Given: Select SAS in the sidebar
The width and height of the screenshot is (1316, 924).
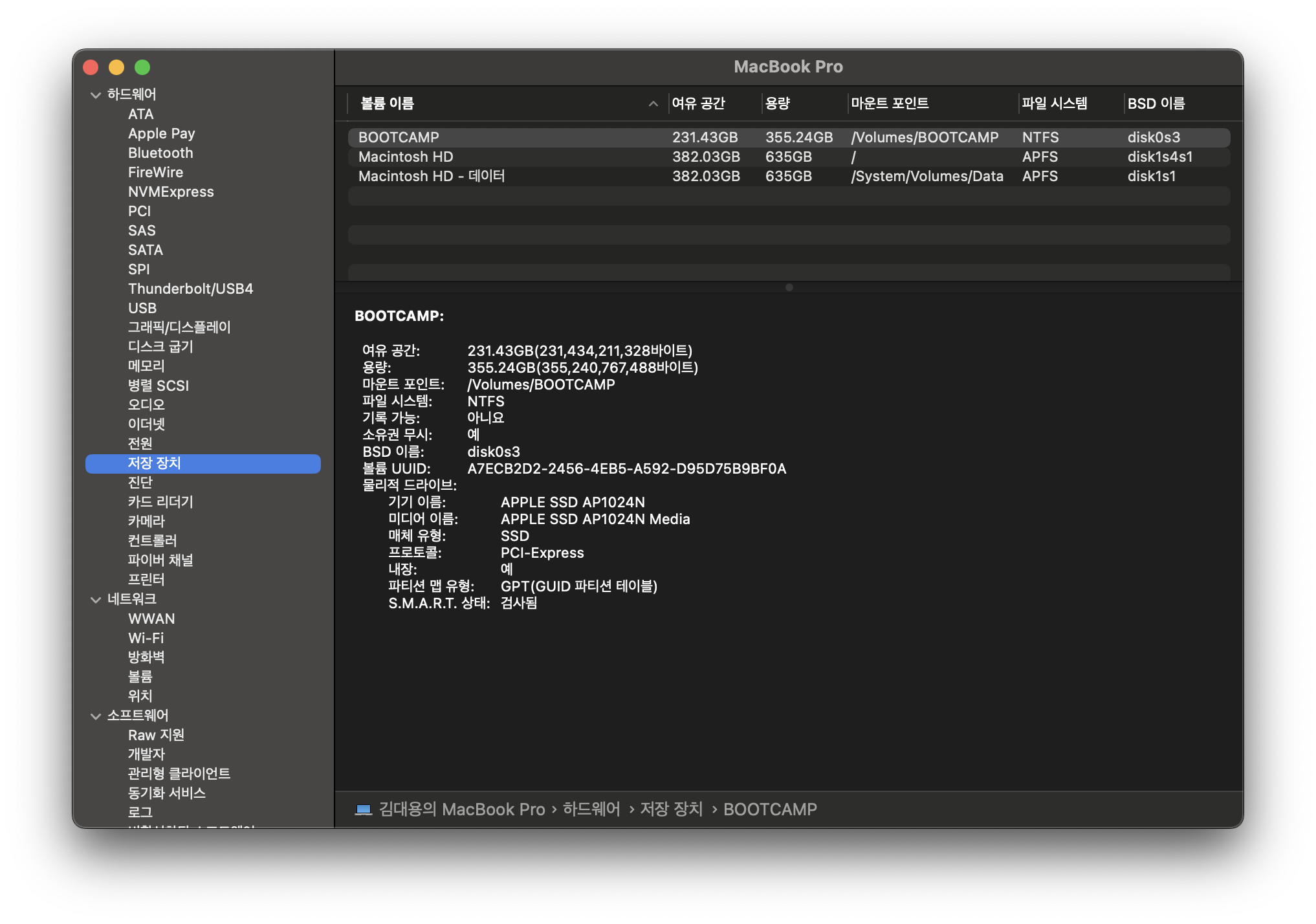Looking at the screenshot, I should coord(142,230).
